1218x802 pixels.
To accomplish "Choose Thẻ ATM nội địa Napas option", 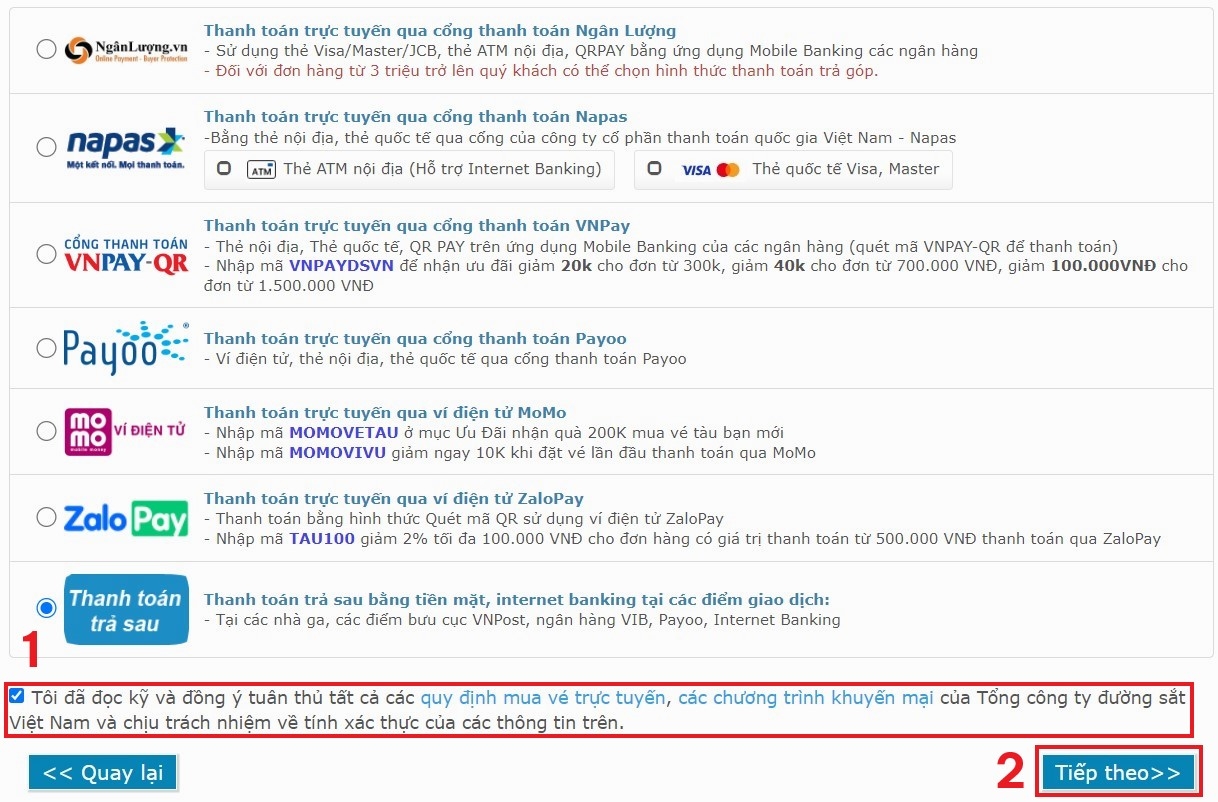I will [224, 168].
